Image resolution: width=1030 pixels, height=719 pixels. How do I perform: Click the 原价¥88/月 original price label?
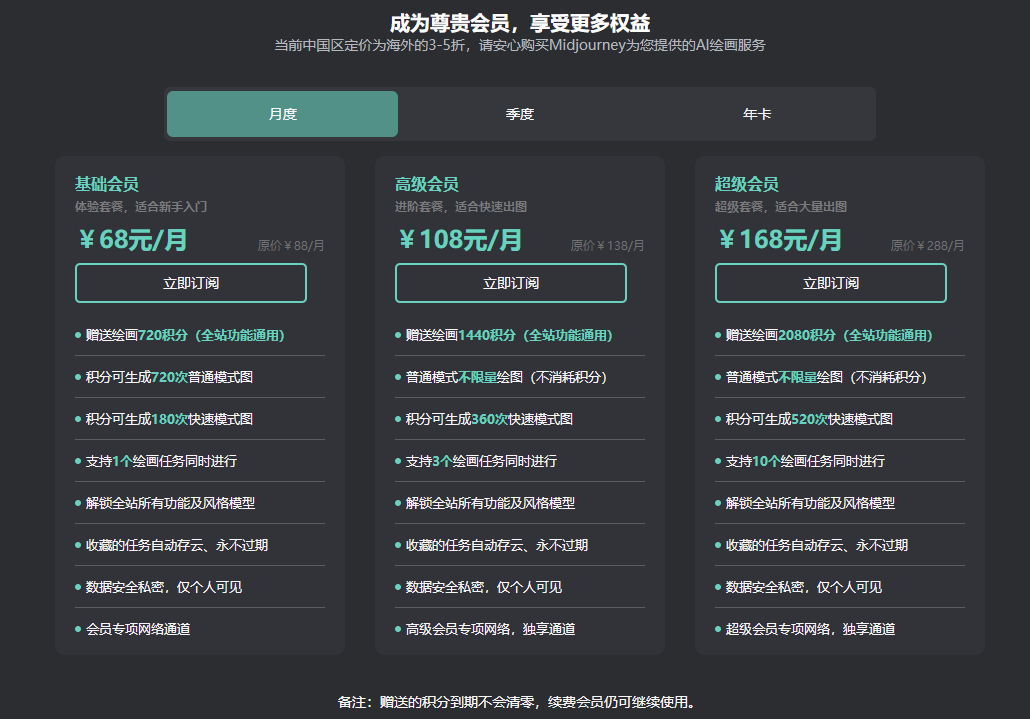(291, 245)
